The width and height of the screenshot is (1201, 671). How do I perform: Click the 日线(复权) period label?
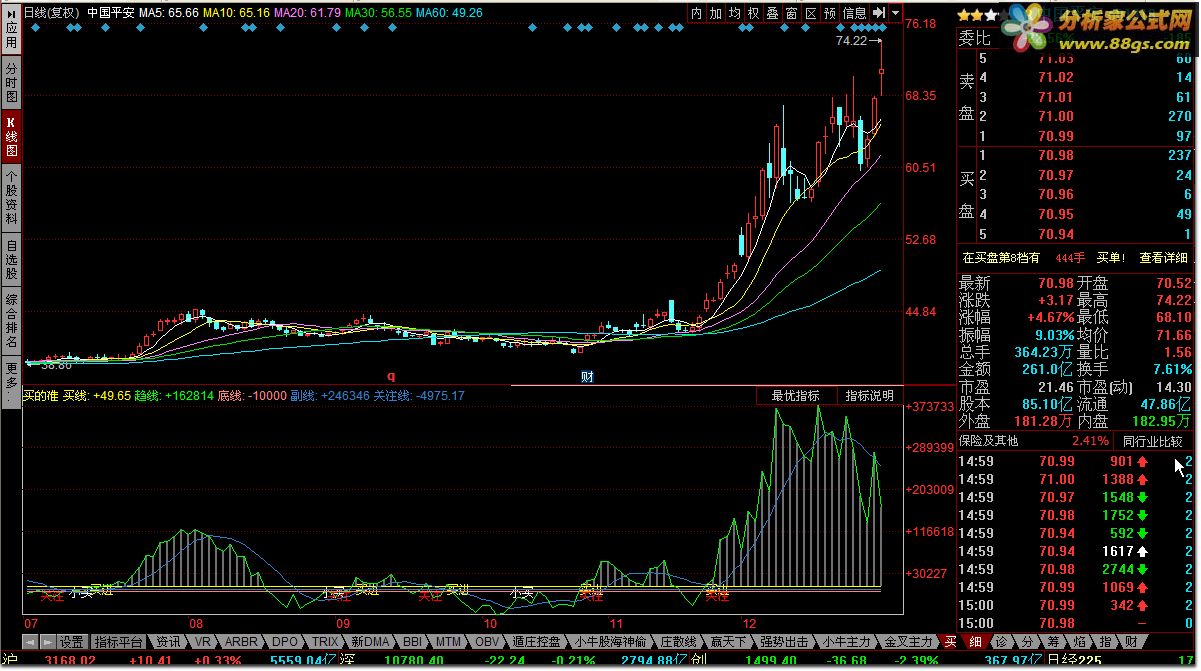[x=51, y=13]
